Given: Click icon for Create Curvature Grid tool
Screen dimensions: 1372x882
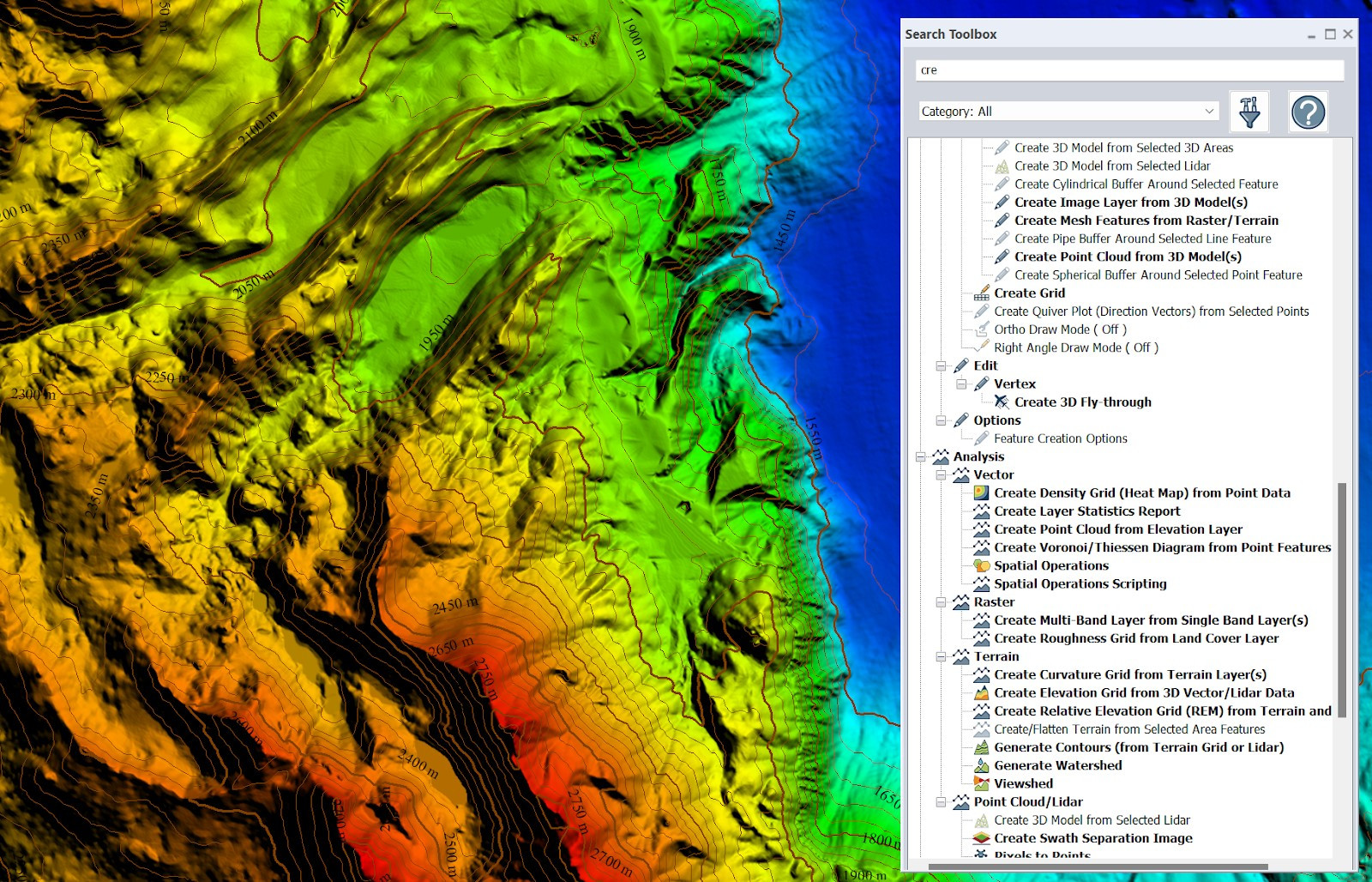Looking at the screenshot, I should point(981,675).
